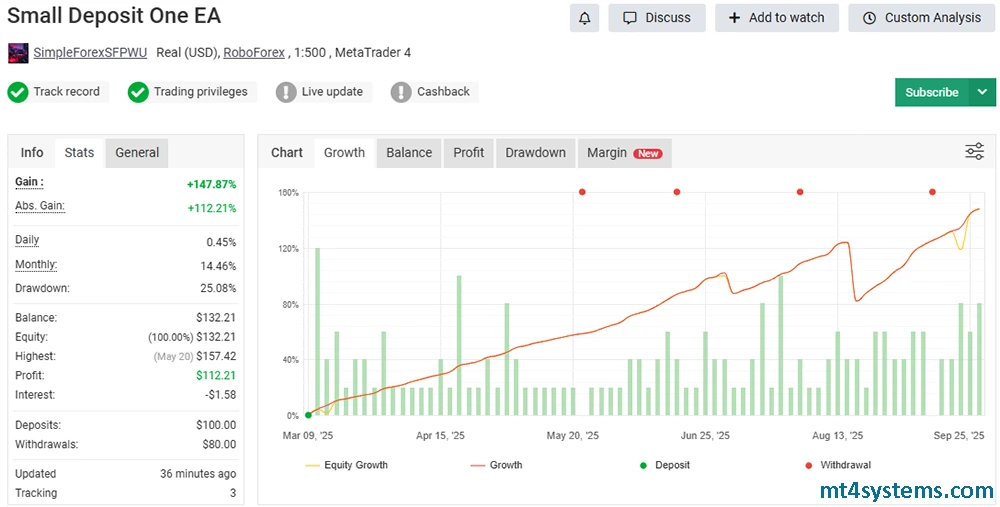Switch to the Stats tab
Image resolution: width=1000 pixels, height=507 pixels.
(x=79, y=153)
